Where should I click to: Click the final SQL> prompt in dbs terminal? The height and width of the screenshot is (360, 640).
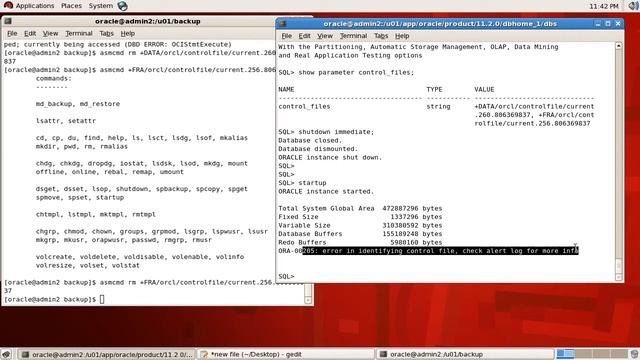[286, 276]
